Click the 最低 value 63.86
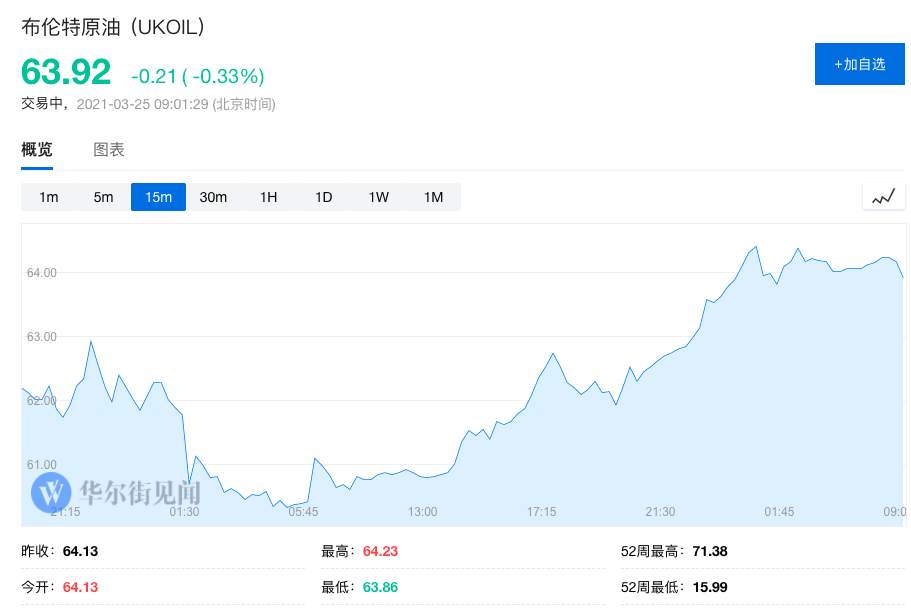Viewport: 911px width, 610px height. (x=380, y=587)
